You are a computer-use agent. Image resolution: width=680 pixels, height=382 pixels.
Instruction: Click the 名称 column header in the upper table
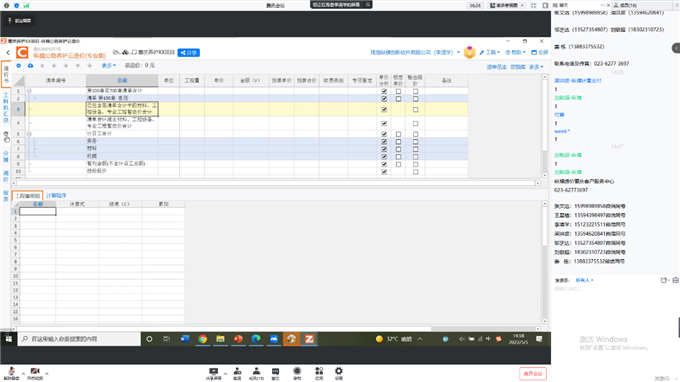pos(122,81)
